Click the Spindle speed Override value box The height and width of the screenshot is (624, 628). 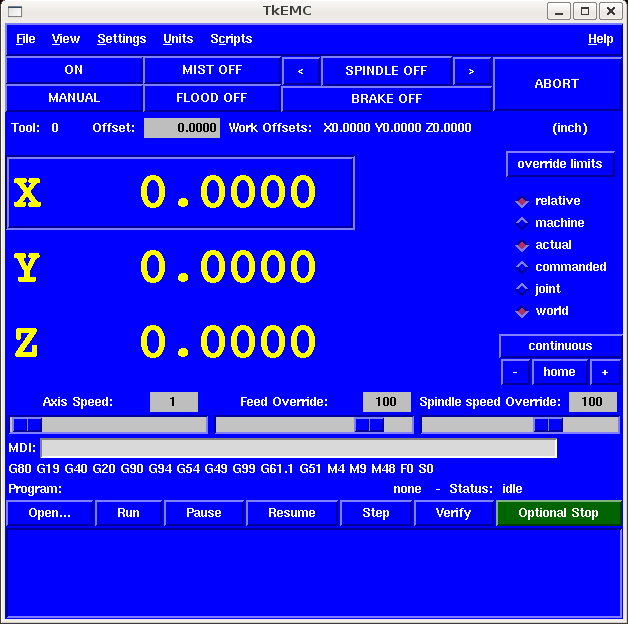pos(593,402)
